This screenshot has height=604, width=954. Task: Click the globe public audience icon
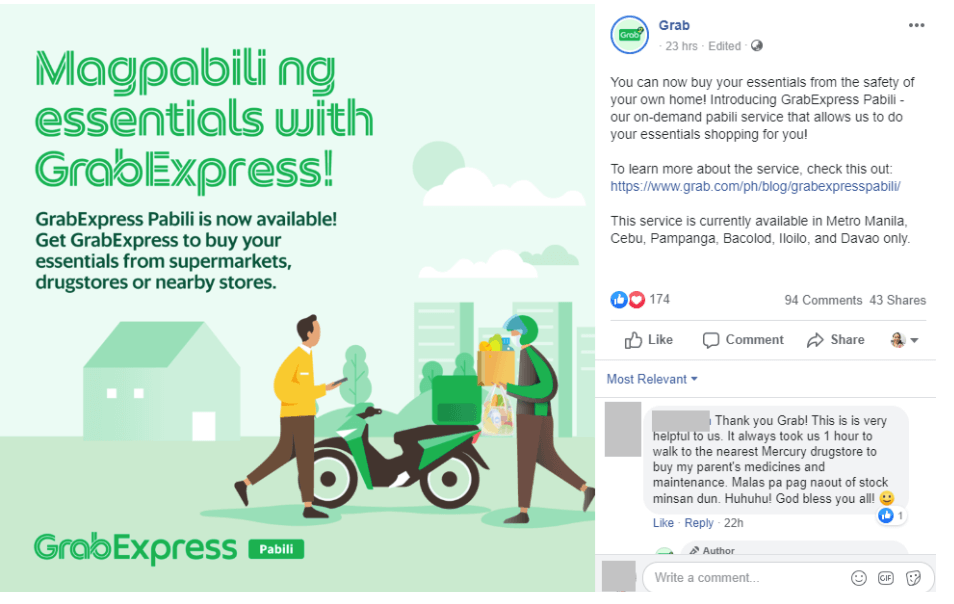click(x=756, y=46)
